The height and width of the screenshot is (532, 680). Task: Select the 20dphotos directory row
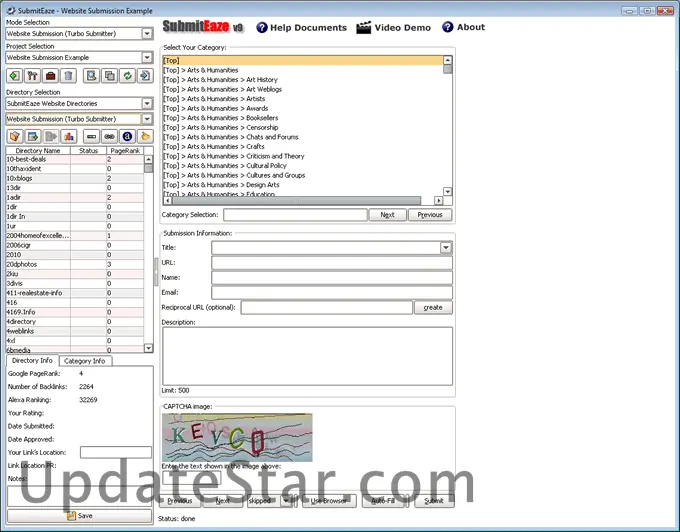75,264
